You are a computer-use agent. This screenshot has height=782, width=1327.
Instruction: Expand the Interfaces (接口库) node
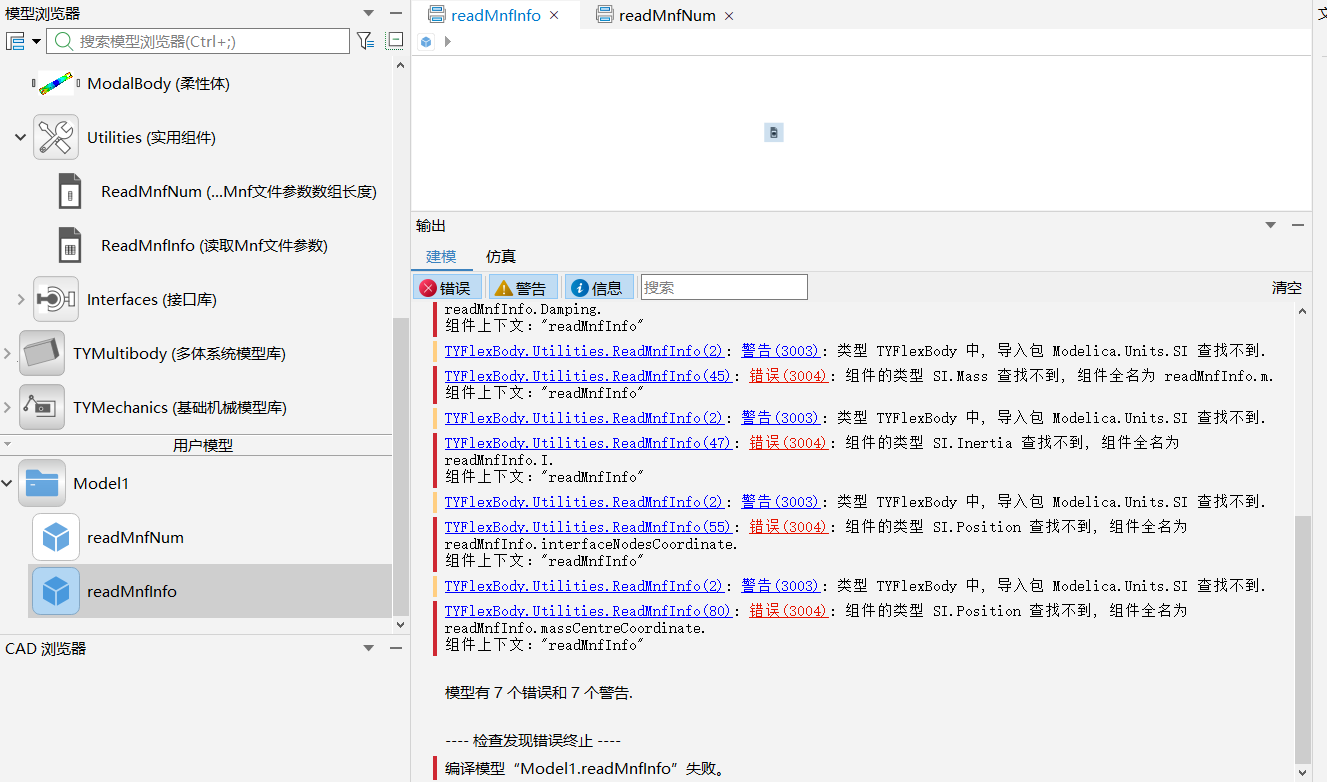coord(20,300)
